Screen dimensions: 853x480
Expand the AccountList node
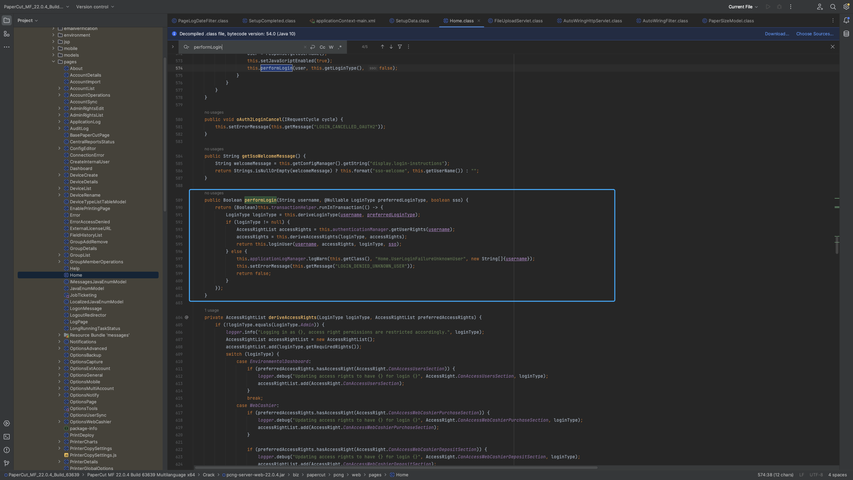59,88
